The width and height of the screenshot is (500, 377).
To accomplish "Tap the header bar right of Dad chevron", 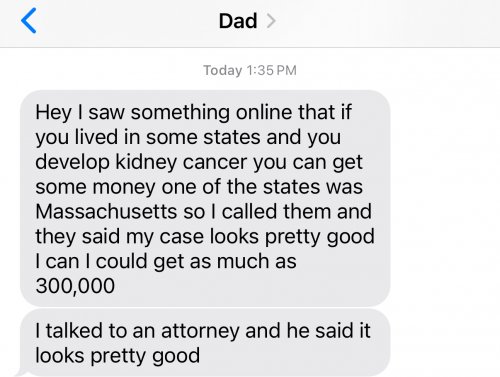I will tap(387, 23).
